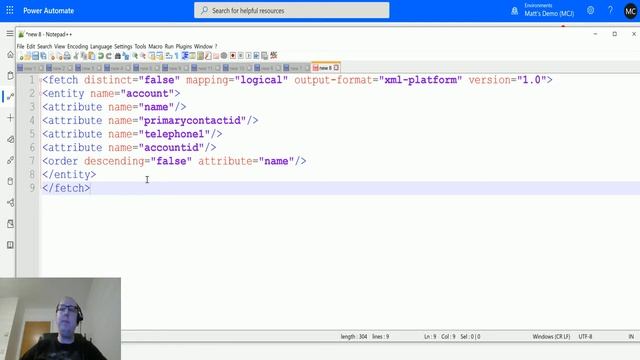Toggle Power Automate hamburger navigation menu

pyautogui.click(x=10, y=33)
